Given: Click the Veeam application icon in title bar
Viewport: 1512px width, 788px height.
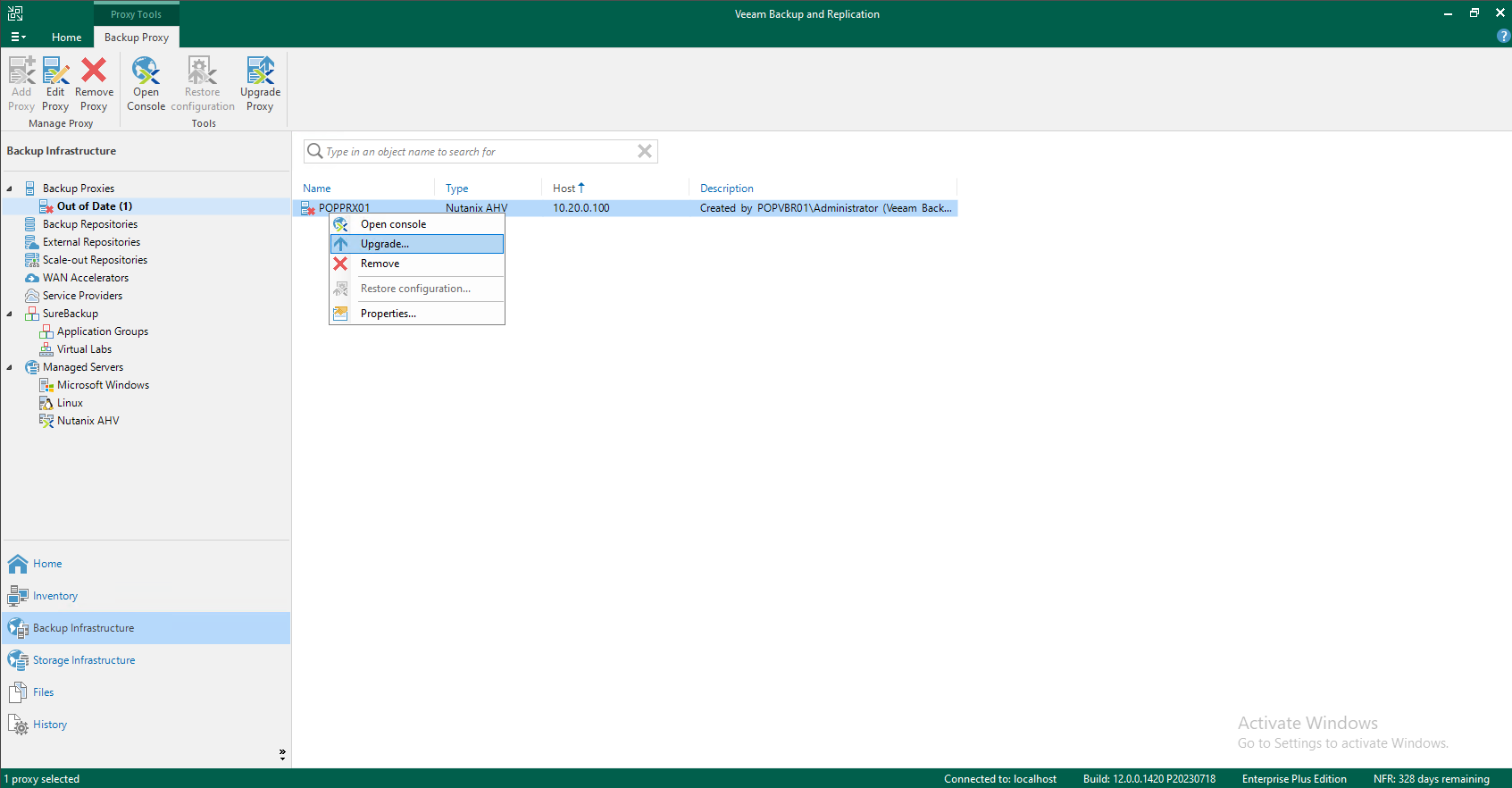Looking at the screenshot, I should (15, 13).
